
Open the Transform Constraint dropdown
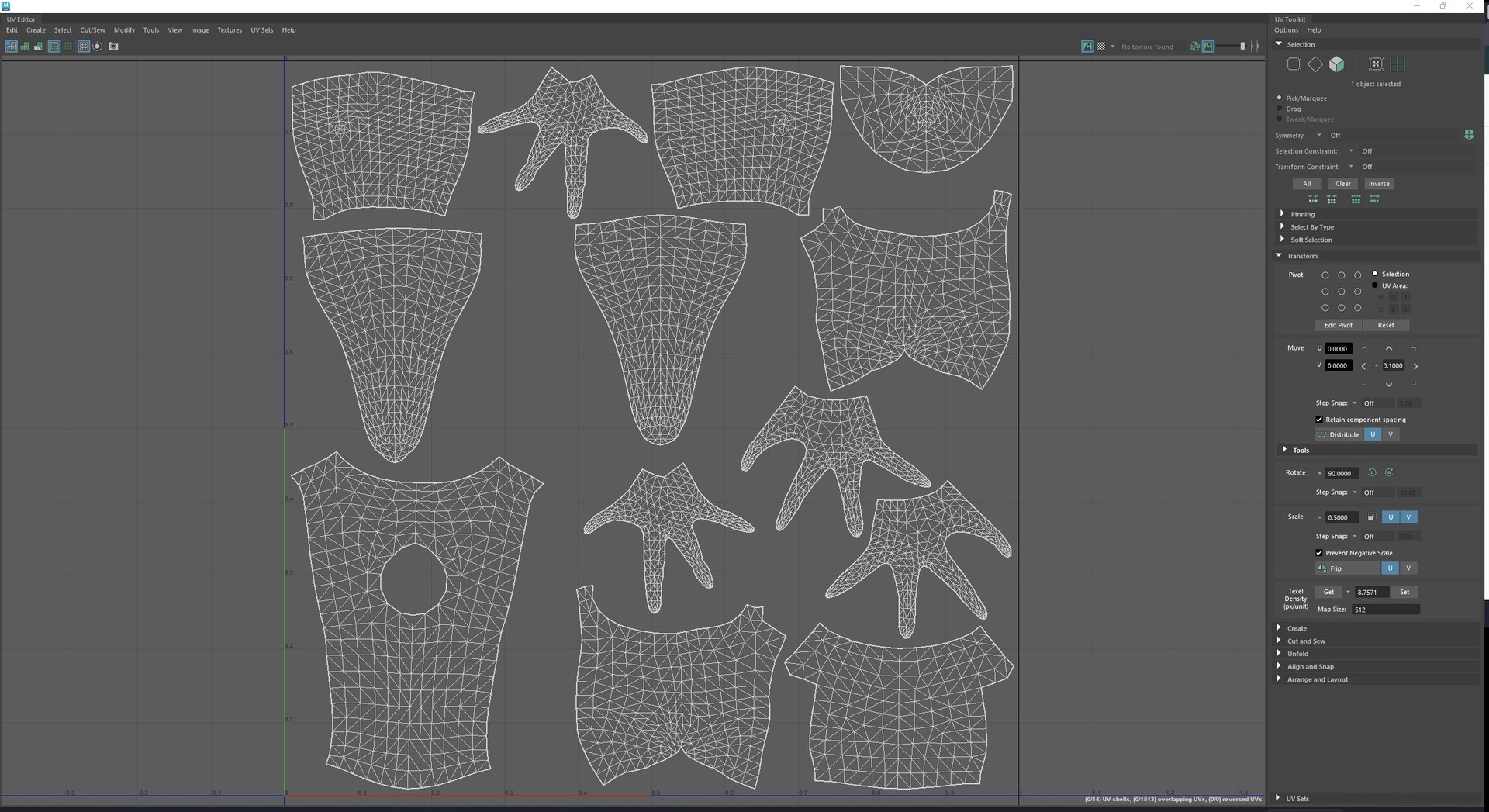pos(1351,167)
